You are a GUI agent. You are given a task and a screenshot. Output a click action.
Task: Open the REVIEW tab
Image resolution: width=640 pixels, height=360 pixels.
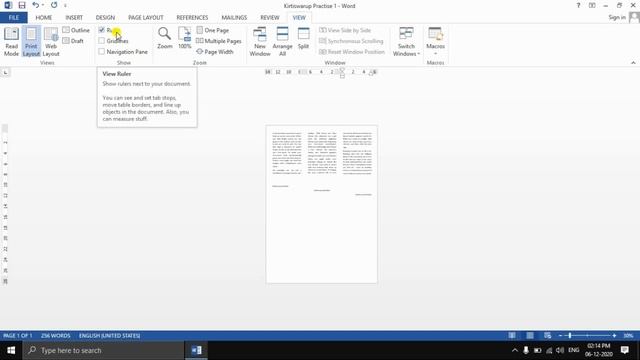(270, 18)
